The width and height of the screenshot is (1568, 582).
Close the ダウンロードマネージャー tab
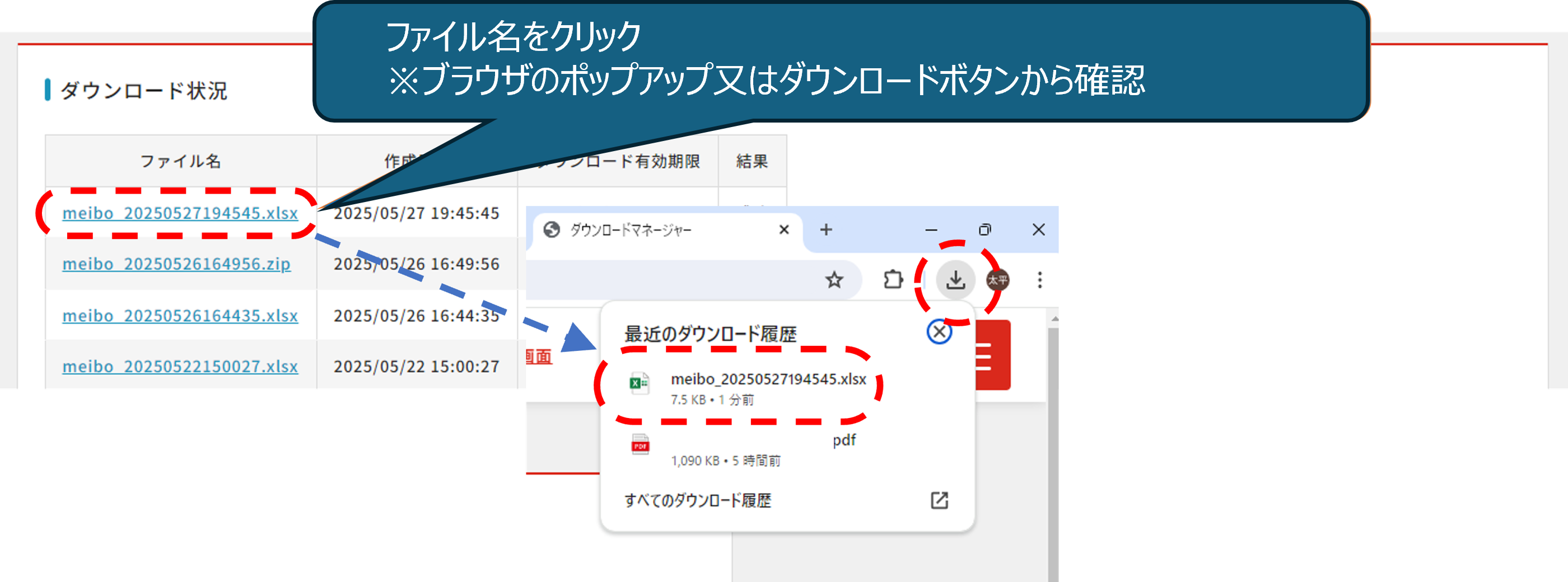pyautogui.click(x=784, y=230)
